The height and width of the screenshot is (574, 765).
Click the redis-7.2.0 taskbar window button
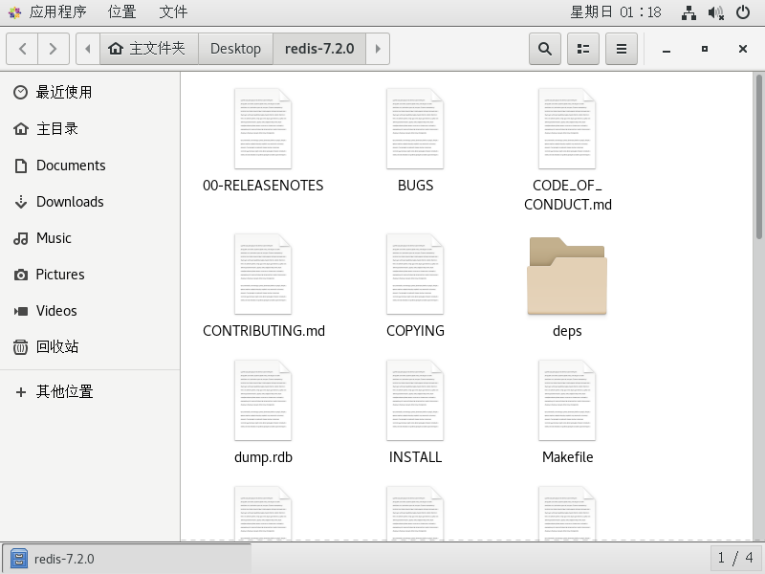pyautogui.click(x=127, y=558)
